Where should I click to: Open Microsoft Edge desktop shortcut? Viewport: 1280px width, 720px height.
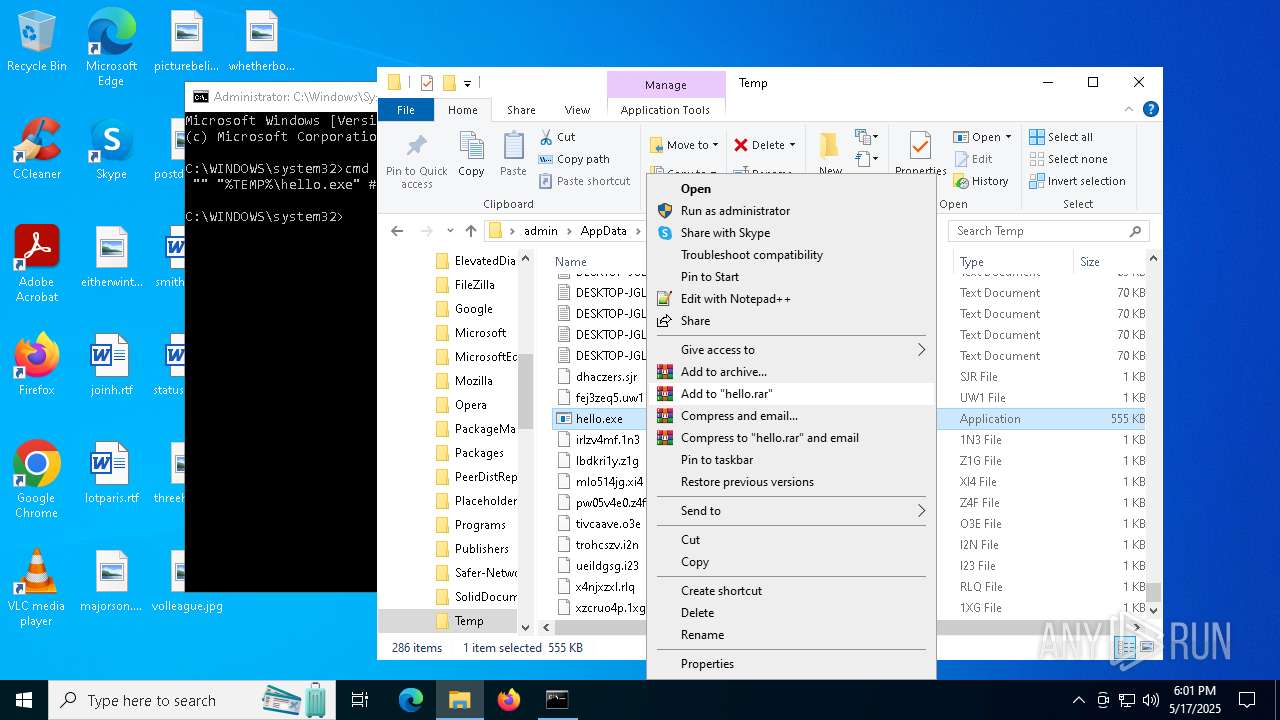coord(111,48)
